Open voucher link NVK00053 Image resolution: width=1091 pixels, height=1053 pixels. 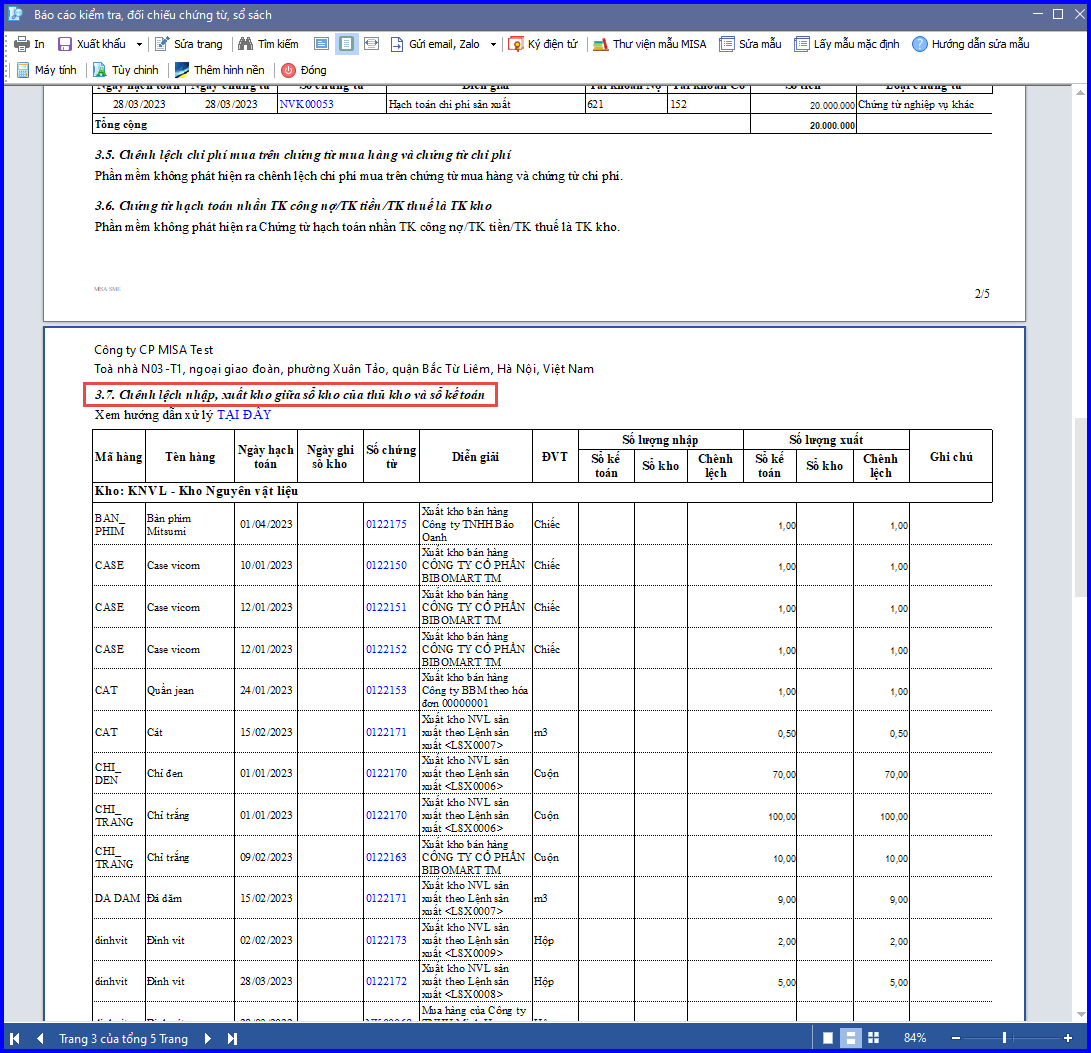click(x=306, y=104)
